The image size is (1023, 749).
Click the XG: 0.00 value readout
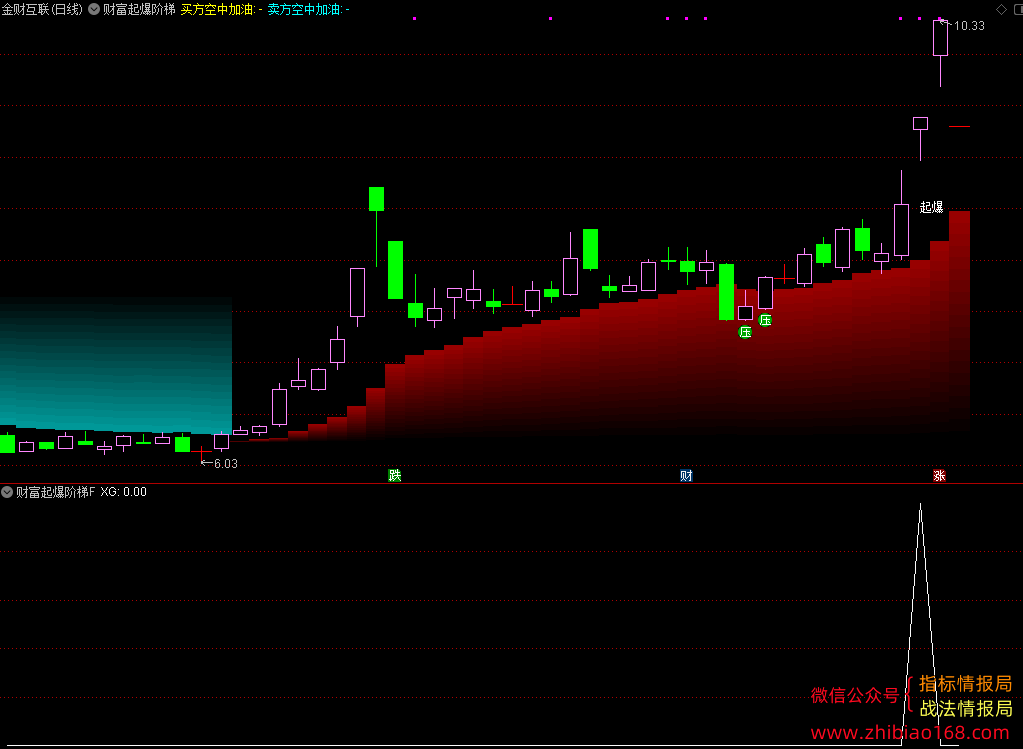point(123,492)
